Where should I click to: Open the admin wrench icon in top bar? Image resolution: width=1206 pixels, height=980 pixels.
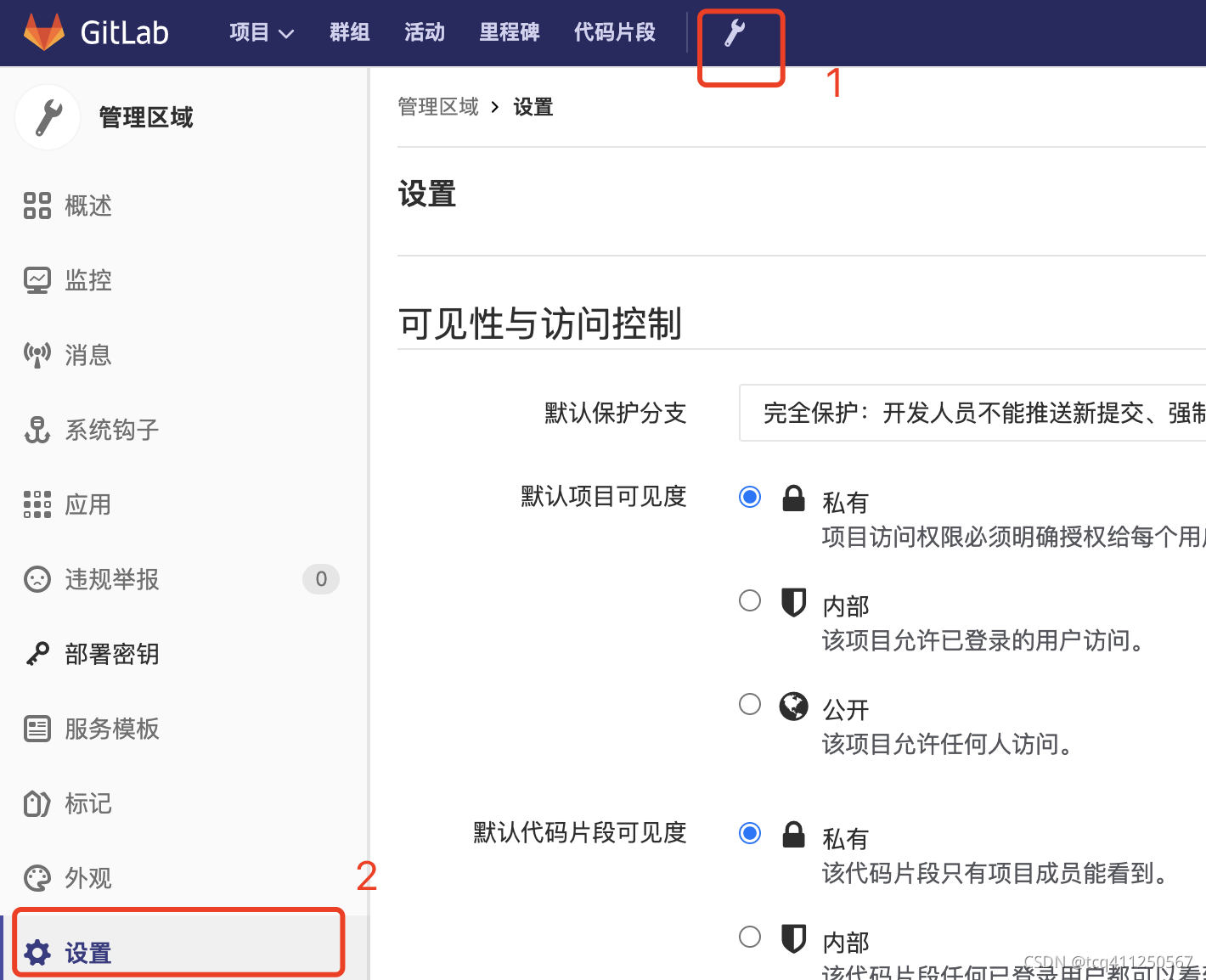(740, 33)
